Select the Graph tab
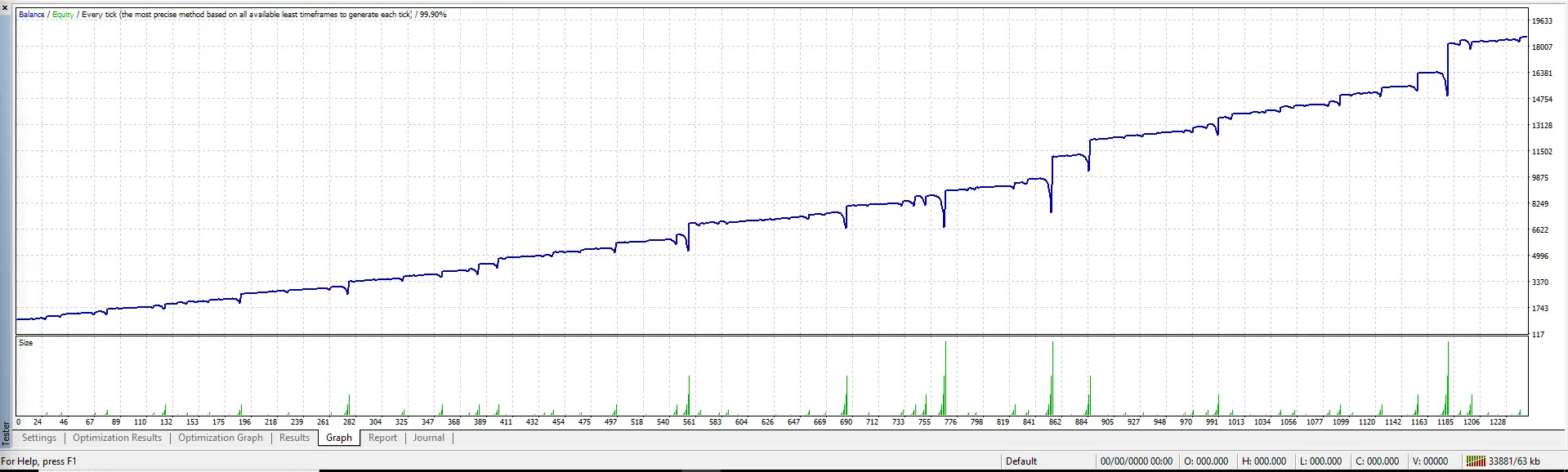This screenshot has height=472, width=1568. pos(339,438)
